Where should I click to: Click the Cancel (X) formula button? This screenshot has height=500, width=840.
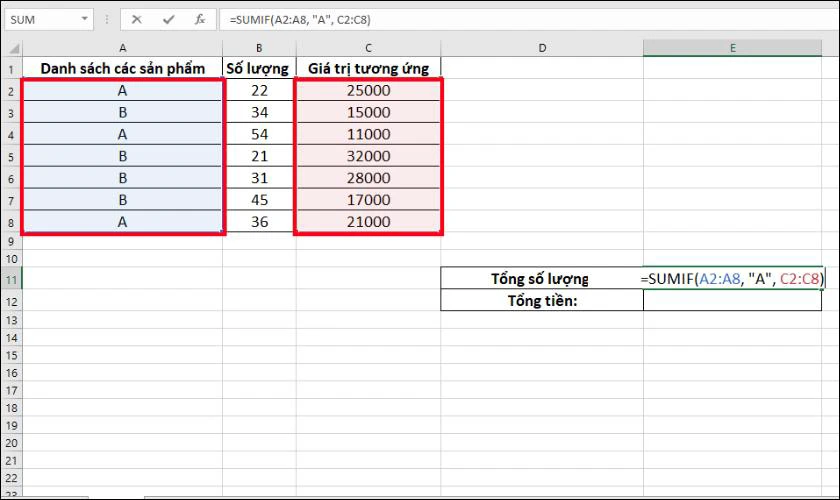tap(137, 20)
